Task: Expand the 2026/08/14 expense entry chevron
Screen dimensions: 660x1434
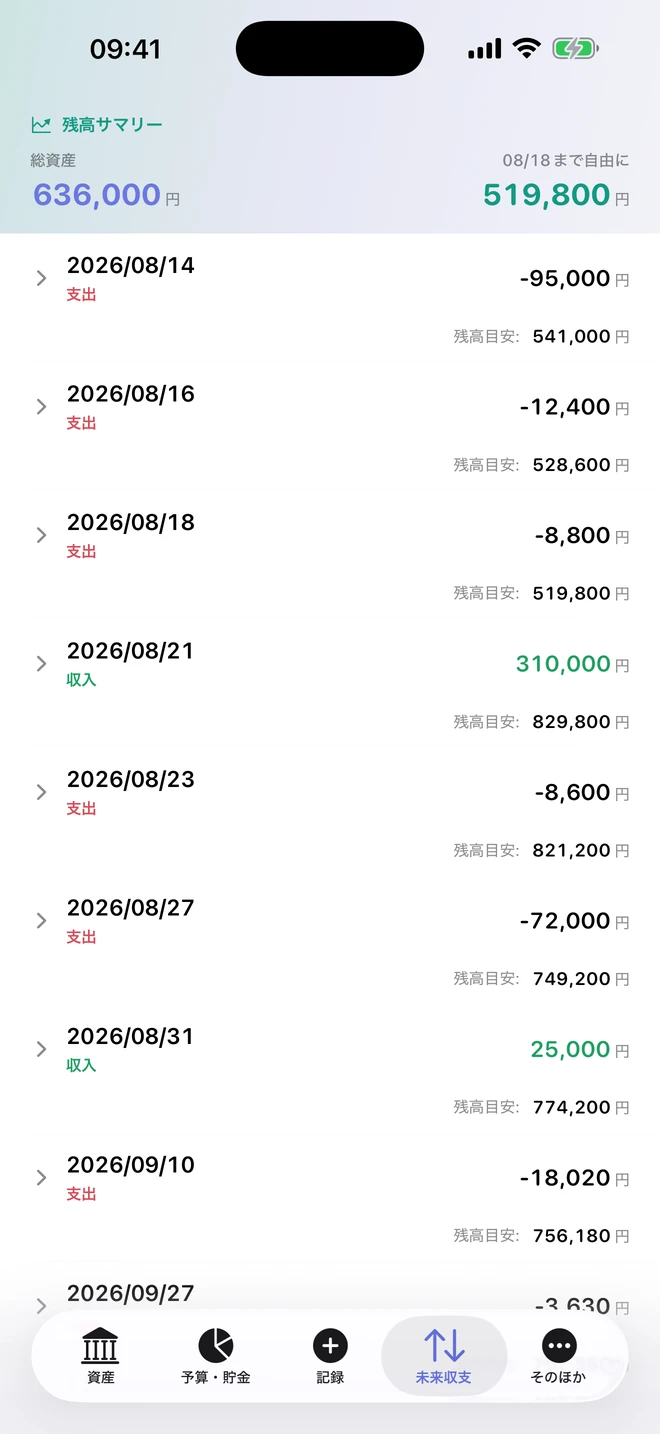Action: [x=41, y=278]
